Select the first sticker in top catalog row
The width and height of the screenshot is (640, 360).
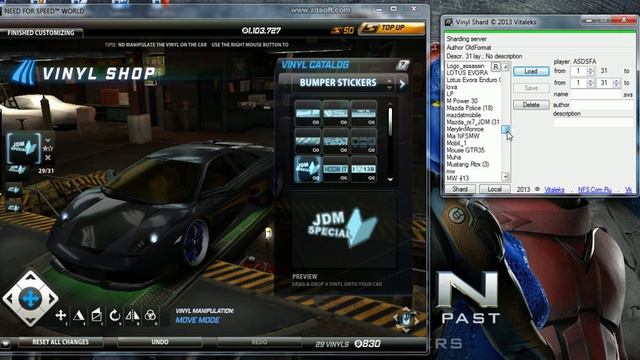[308, 113]
